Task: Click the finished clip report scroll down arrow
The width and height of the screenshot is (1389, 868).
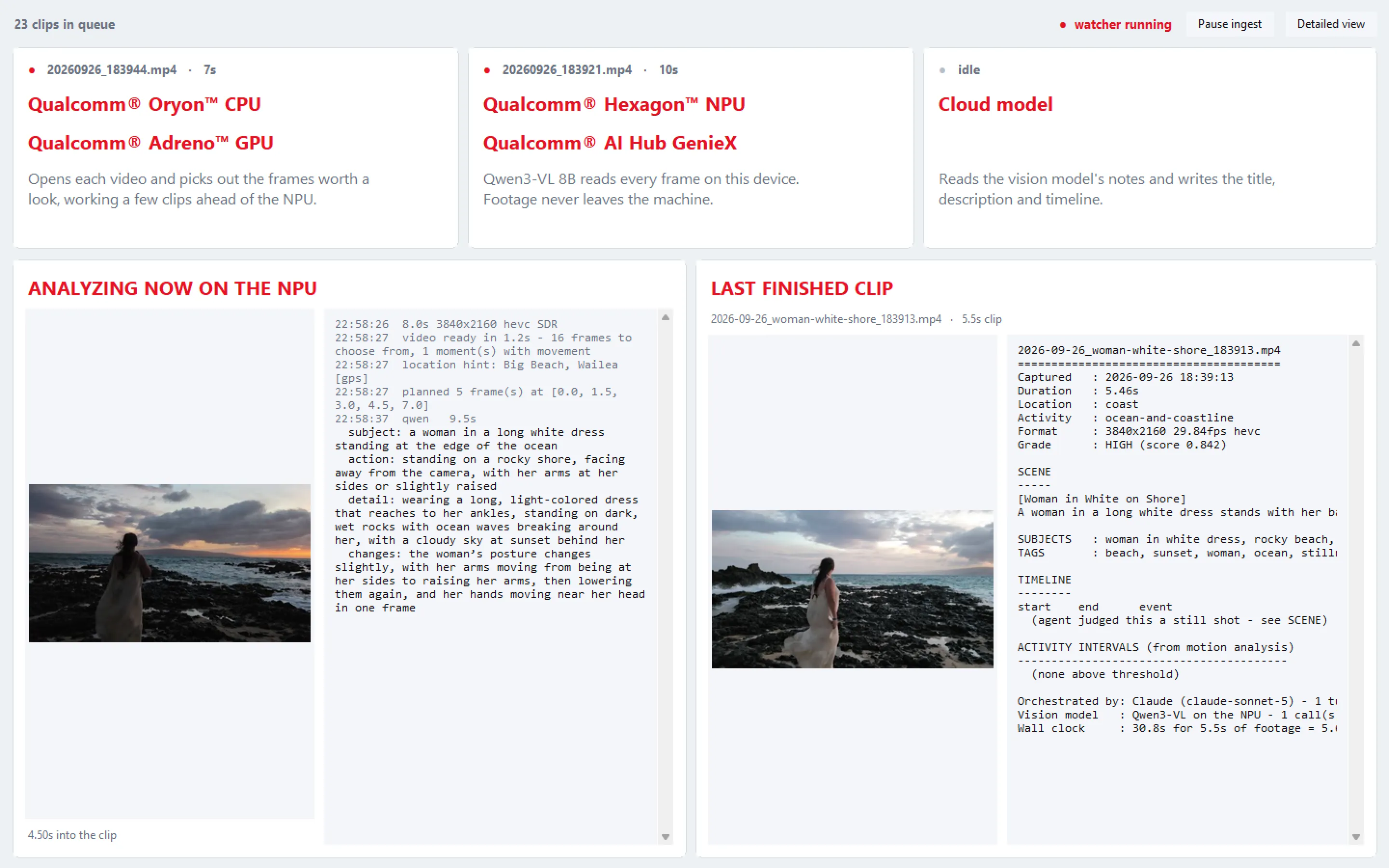Action: [1356, 837]
